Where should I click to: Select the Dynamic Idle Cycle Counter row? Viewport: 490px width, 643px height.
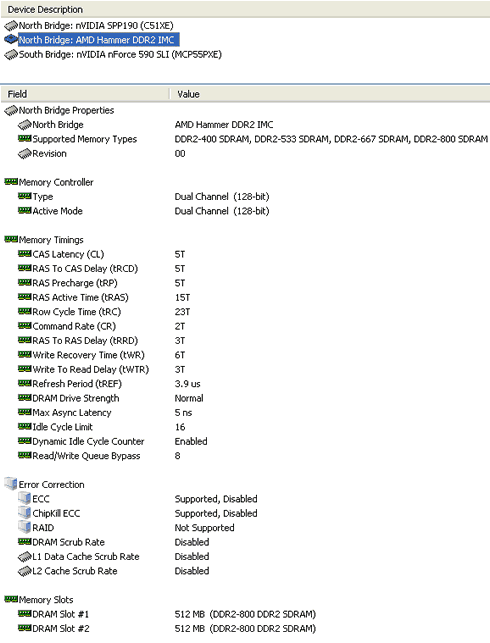tap(245, 442)
